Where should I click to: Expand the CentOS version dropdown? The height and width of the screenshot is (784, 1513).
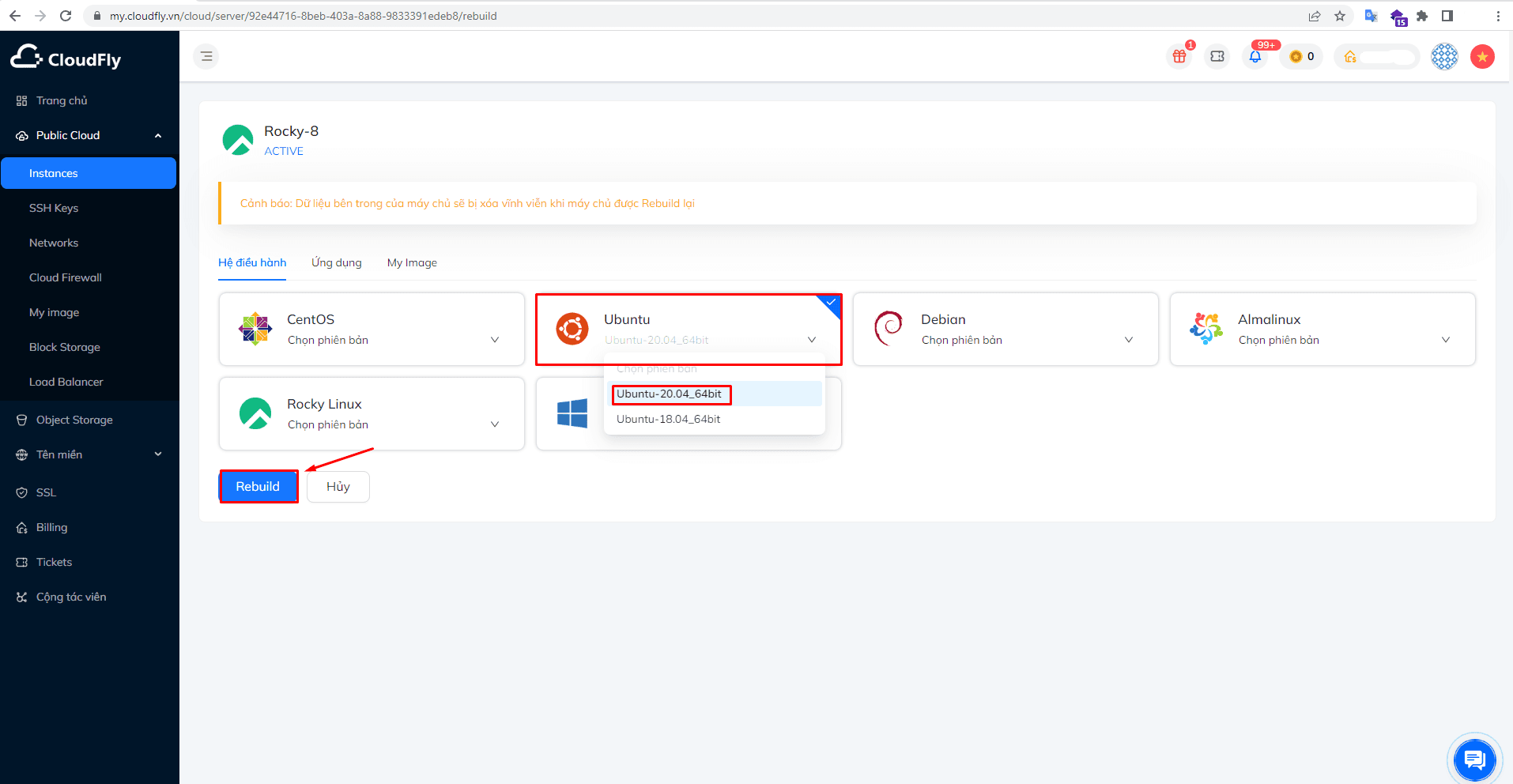(x=494, y=340)
